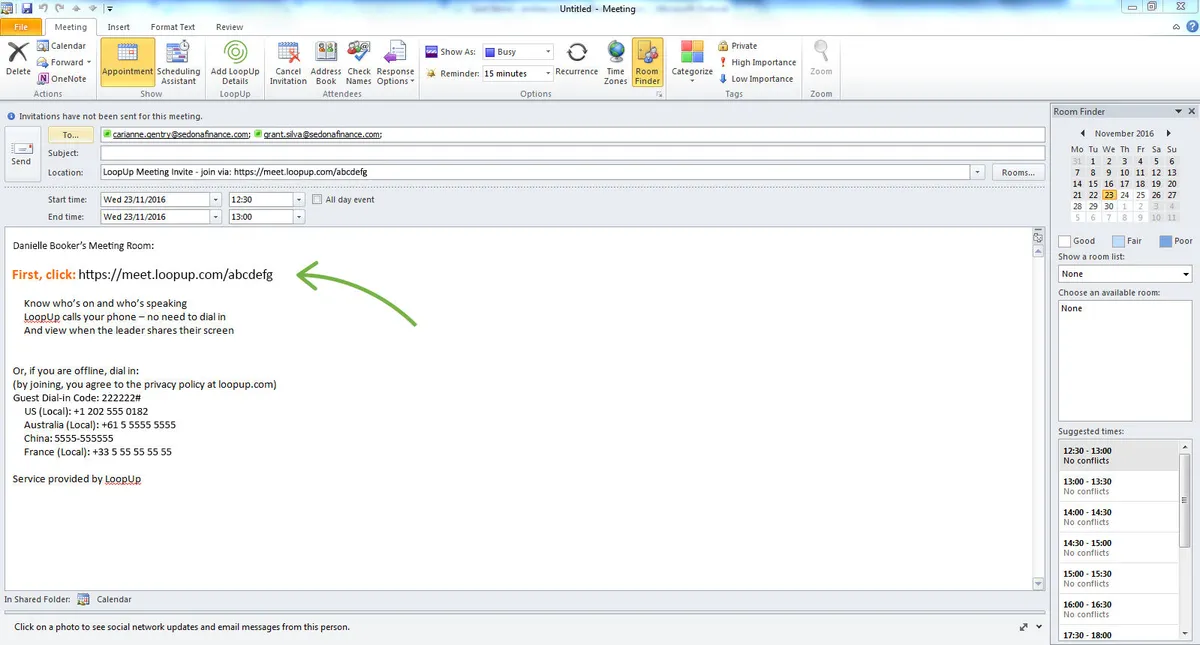Switch to the Meeting tab
The image size is (1200, 645).
70,27
